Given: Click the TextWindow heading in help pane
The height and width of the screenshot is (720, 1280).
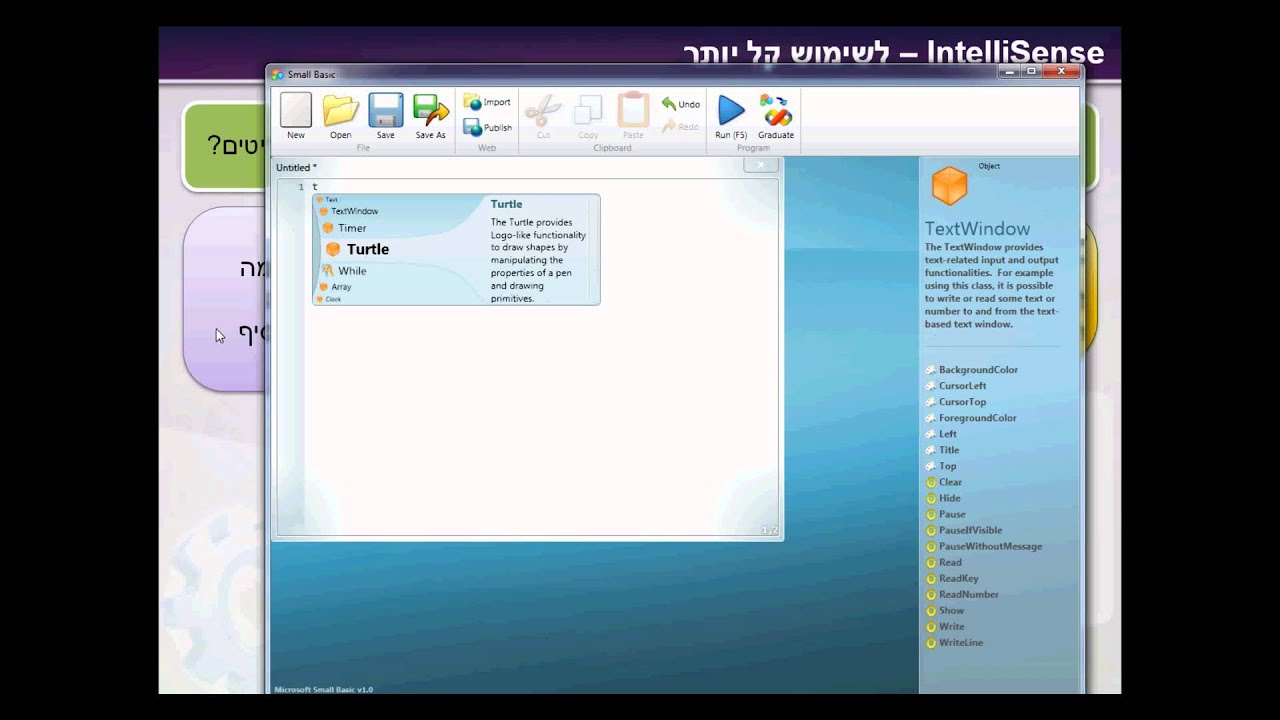Looking at the screenshot, I should pos(977,229).
